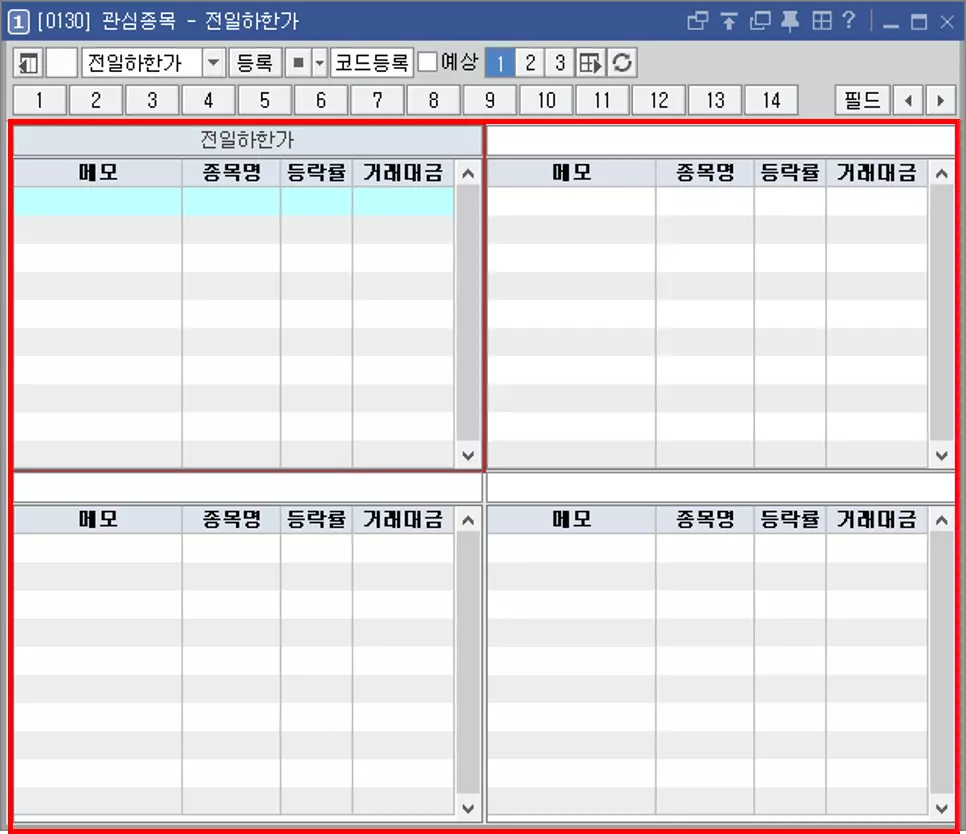Toggle the left side panel icon
The width and height of the screenshot is (966, 834).
[x=28, y=63]
